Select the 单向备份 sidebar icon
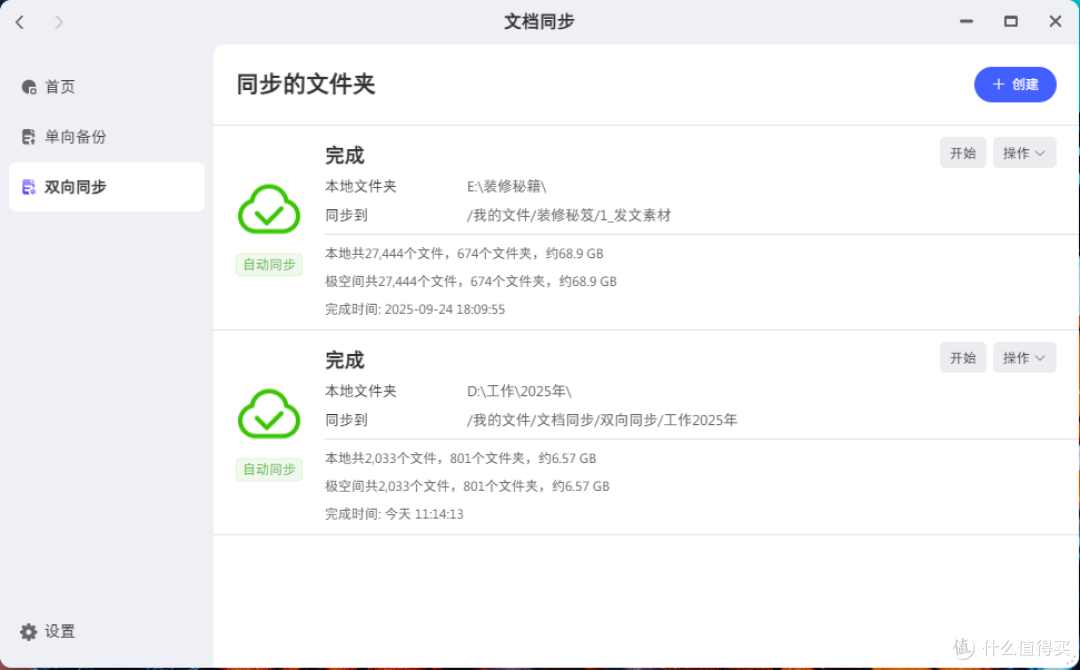 pyautogui.click(x=28, y=136)
